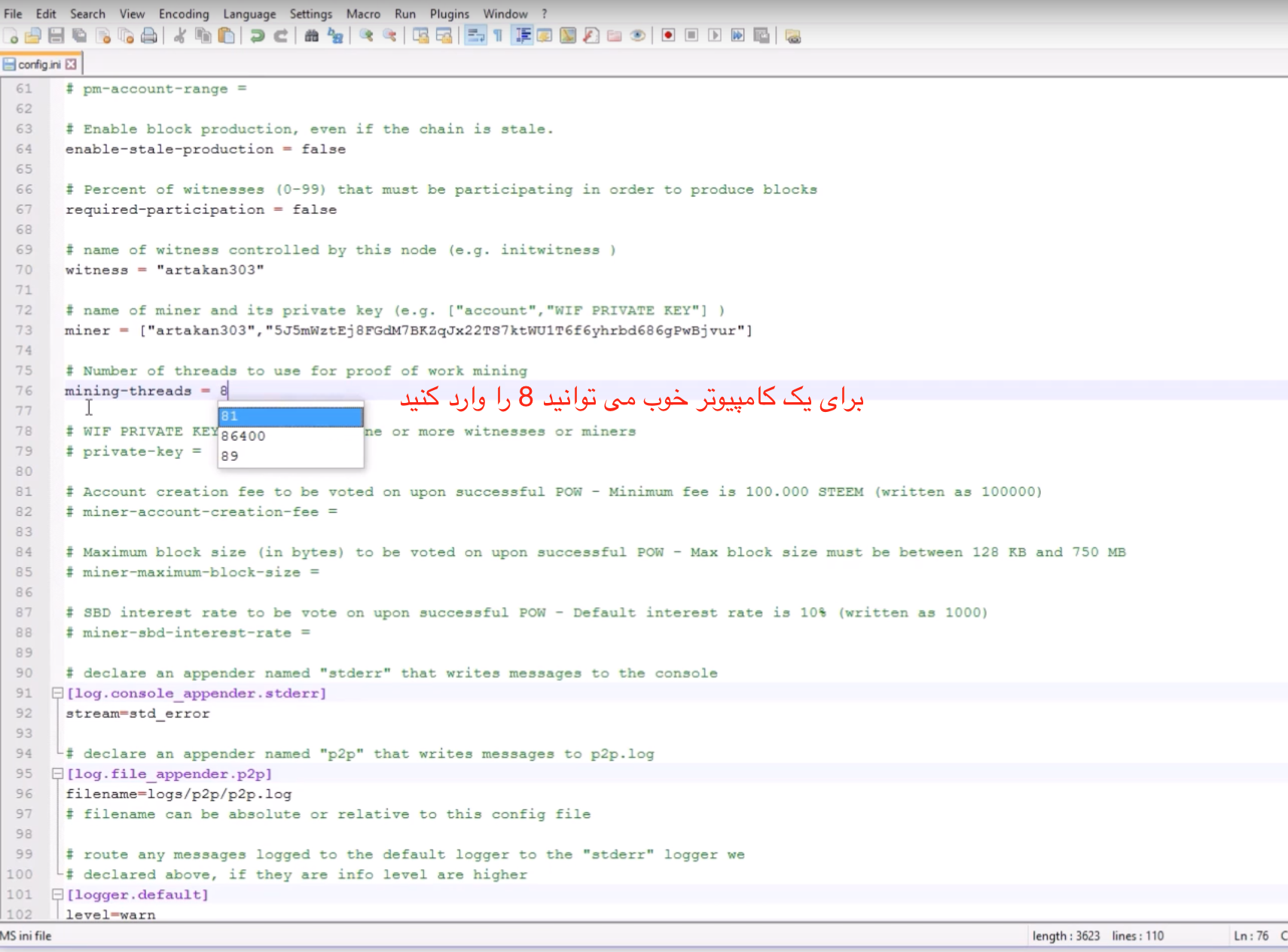Click 'length : 3623' in the status bar
1288x952 pixels.
click(1066, 936)
